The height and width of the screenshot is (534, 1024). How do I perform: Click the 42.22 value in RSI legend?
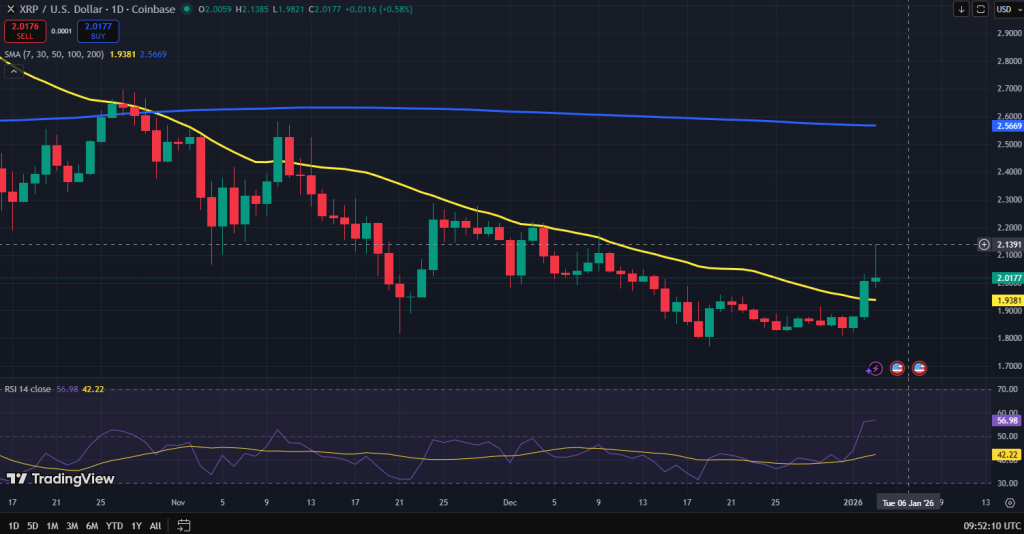point(93,389)
